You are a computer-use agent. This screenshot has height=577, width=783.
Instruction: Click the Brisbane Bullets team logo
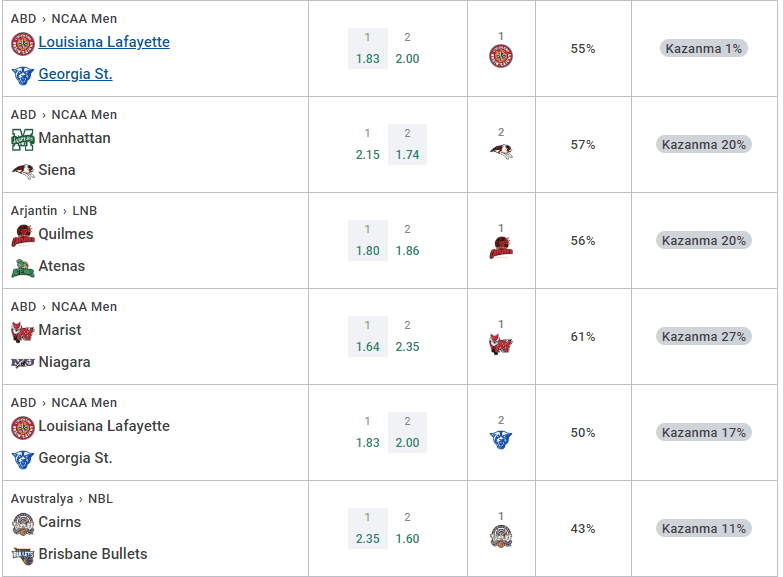click(x=22, y=555)
